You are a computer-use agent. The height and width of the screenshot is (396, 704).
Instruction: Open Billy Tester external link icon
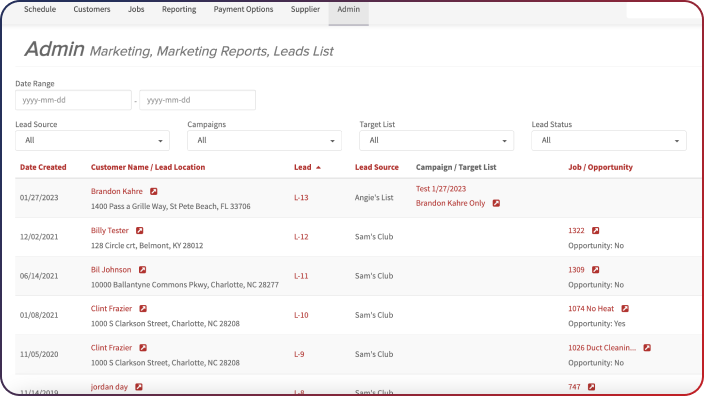click(140, 230)
